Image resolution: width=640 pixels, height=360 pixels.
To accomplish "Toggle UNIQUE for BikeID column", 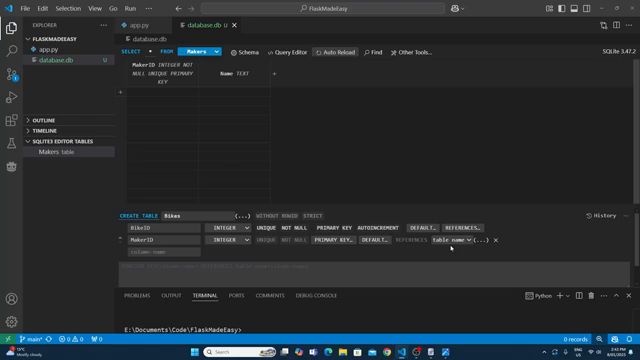I will tap(266, 228).
